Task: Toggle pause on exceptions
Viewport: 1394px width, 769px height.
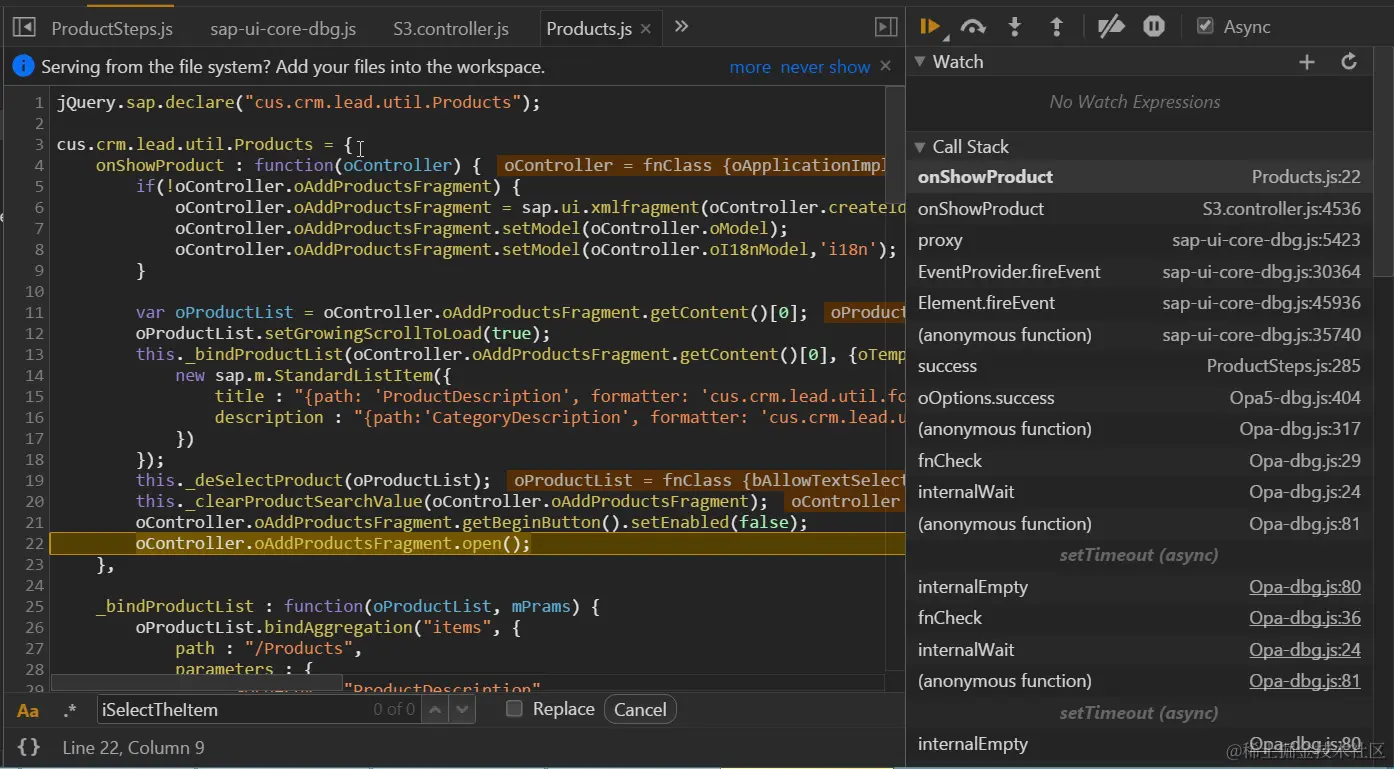Action: click(1154, 27)
